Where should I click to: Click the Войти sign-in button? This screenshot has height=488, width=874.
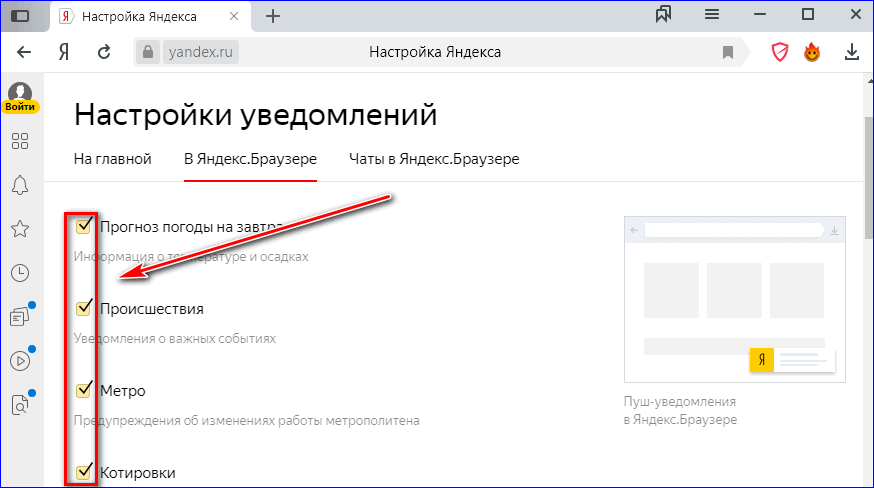pos(20,107)
